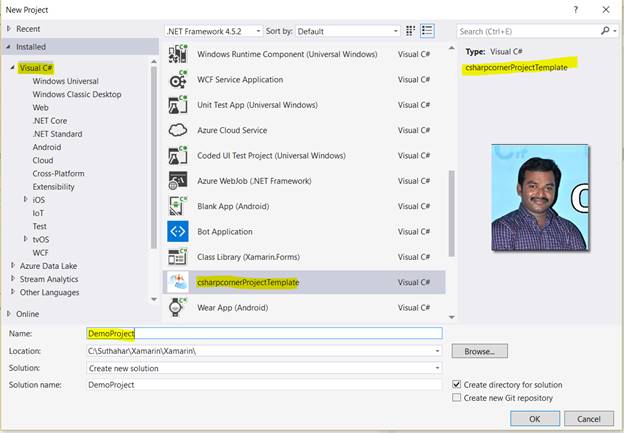Enable Create new Git repository checkbox
The width and height of the screenshot is (624, 433).
pos(456,398)
